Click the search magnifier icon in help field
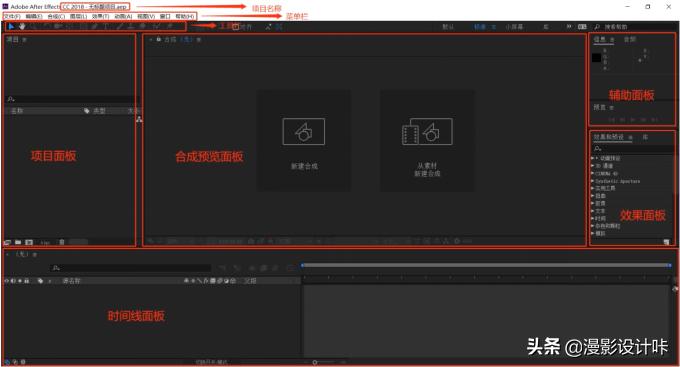680x367 pixels. click(x=597, y=27)
